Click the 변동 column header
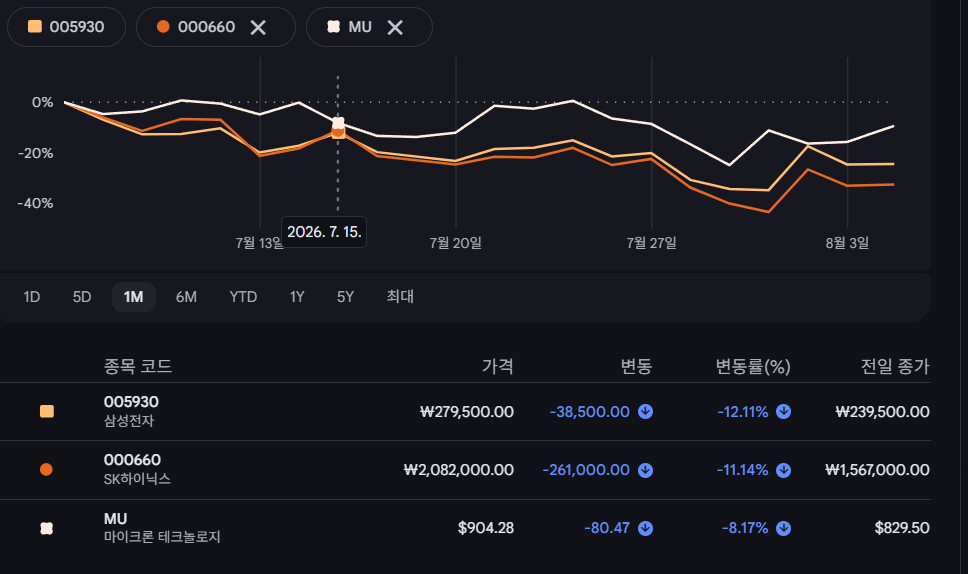 click(636, 367)
